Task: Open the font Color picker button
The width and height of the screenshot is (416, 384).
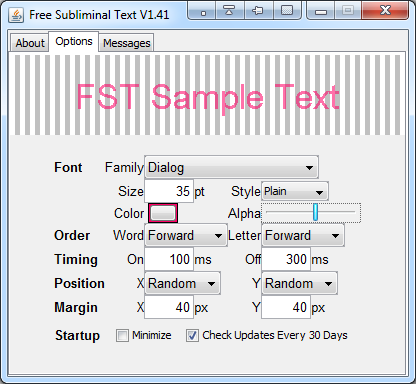Action: click(163, 213)
